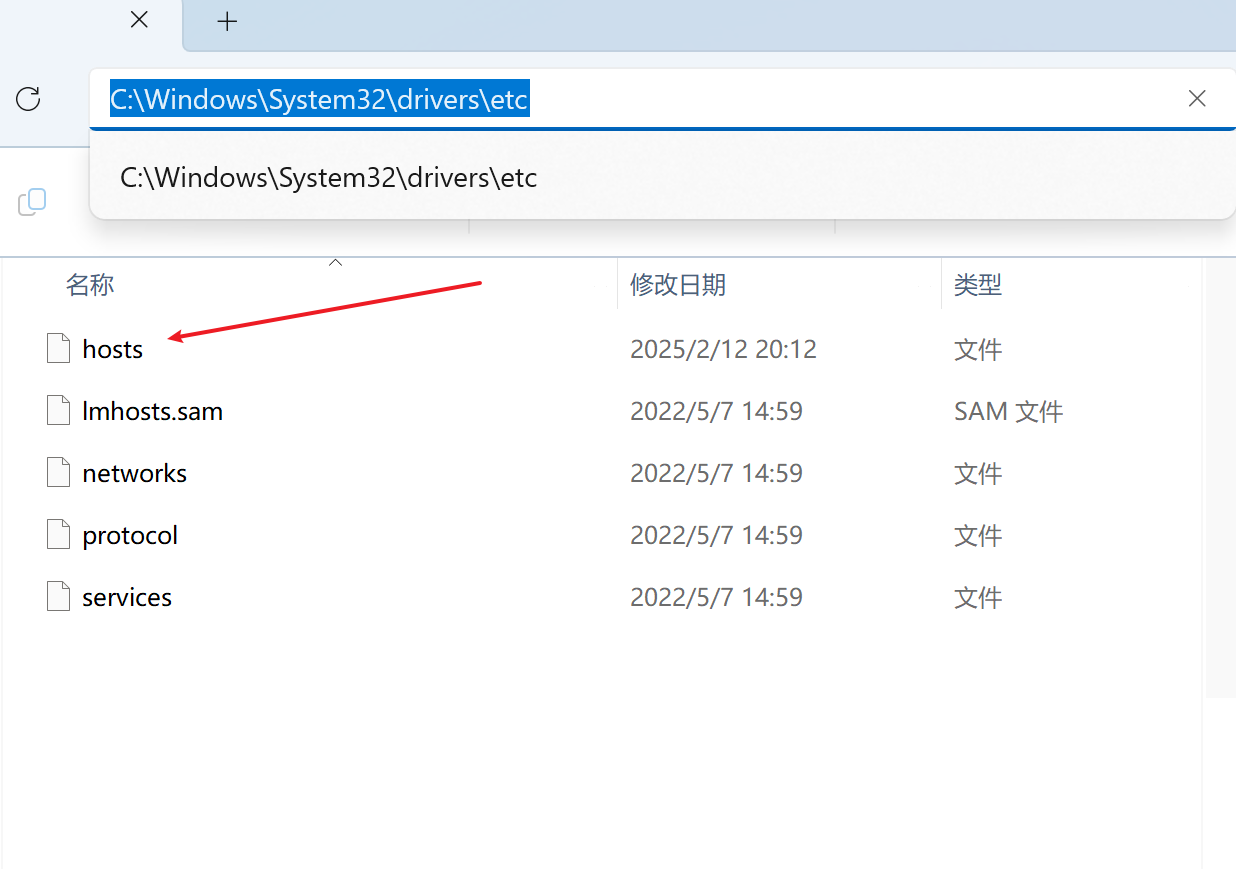Sort files by 名称 column header

(90, 285)
